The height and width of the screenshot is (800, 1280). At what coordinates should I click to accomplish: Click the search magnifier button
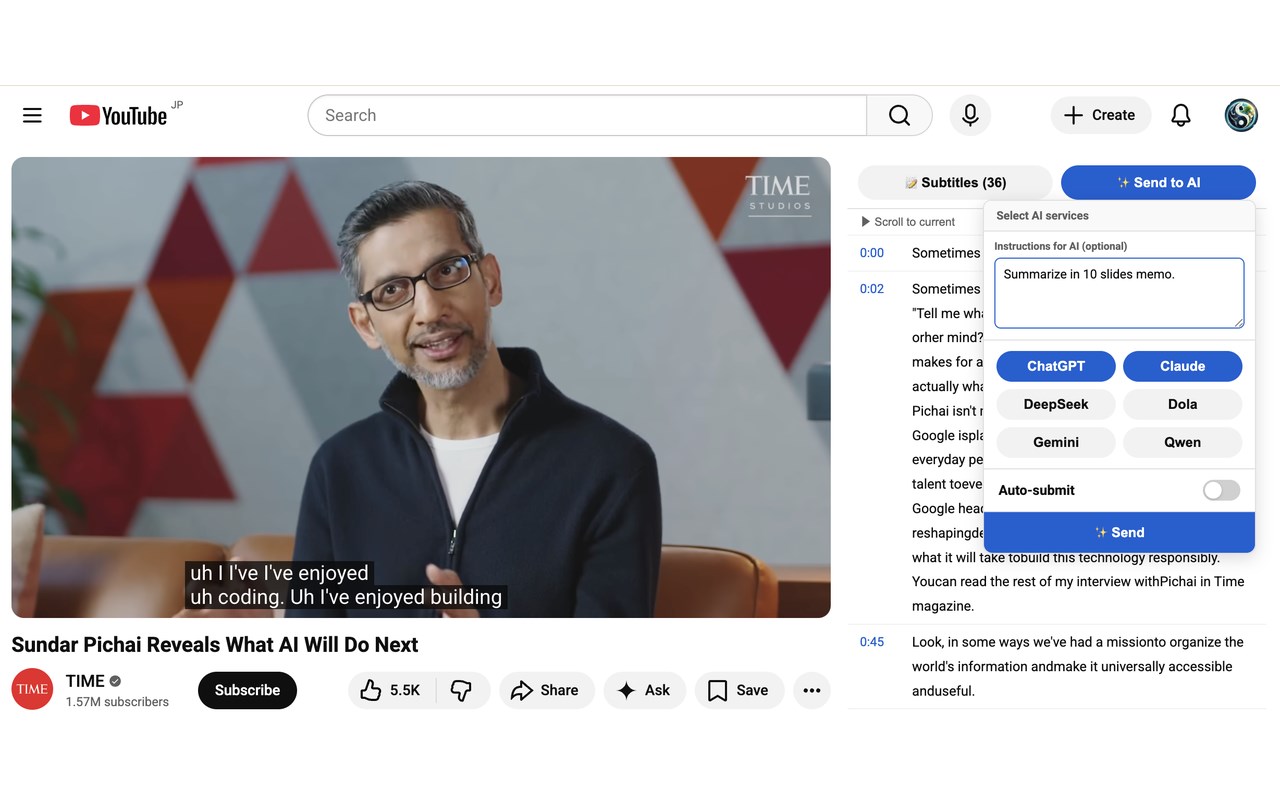(899, 115)
